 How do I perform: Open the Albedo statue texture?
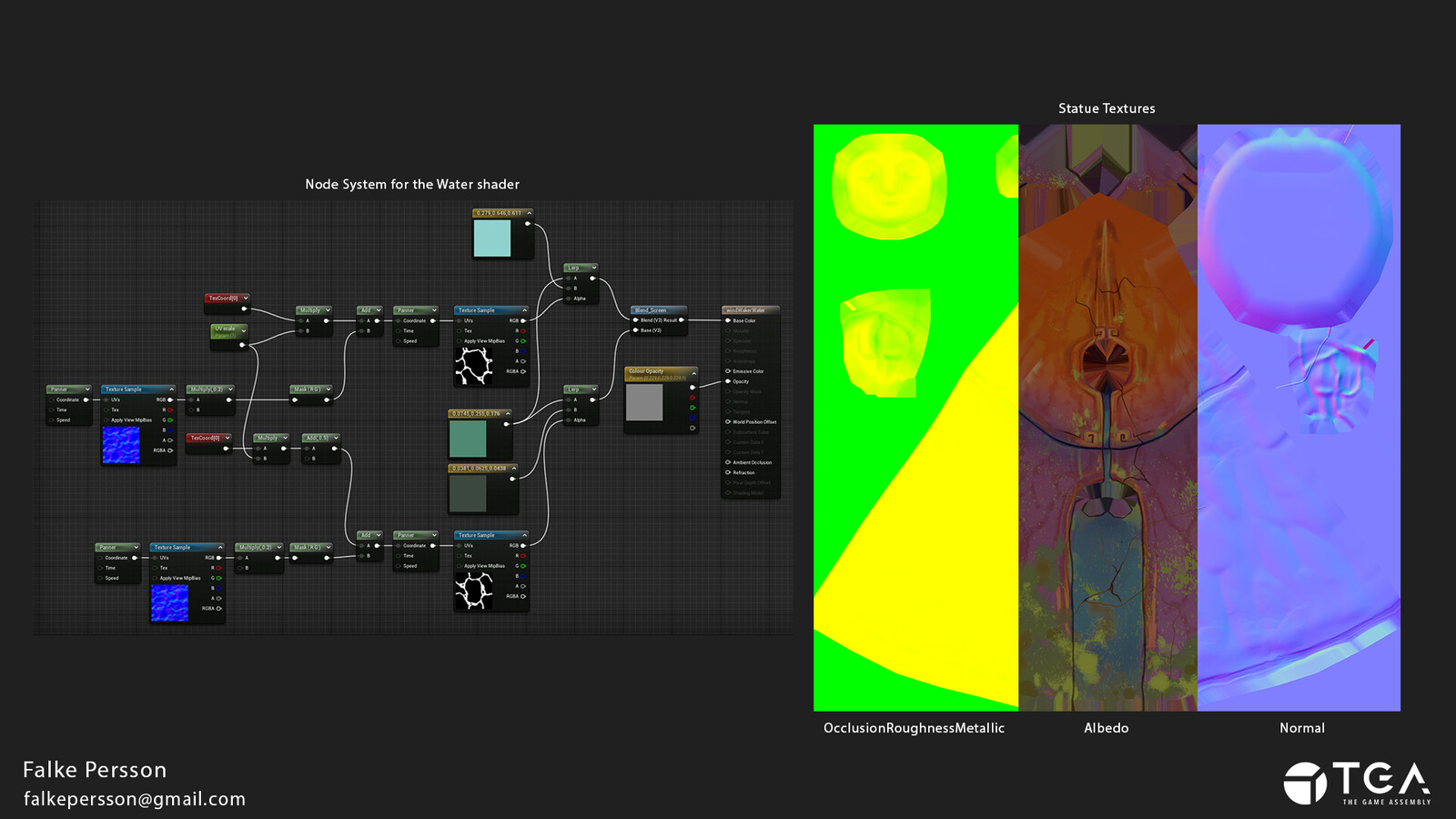point(1108,418)
